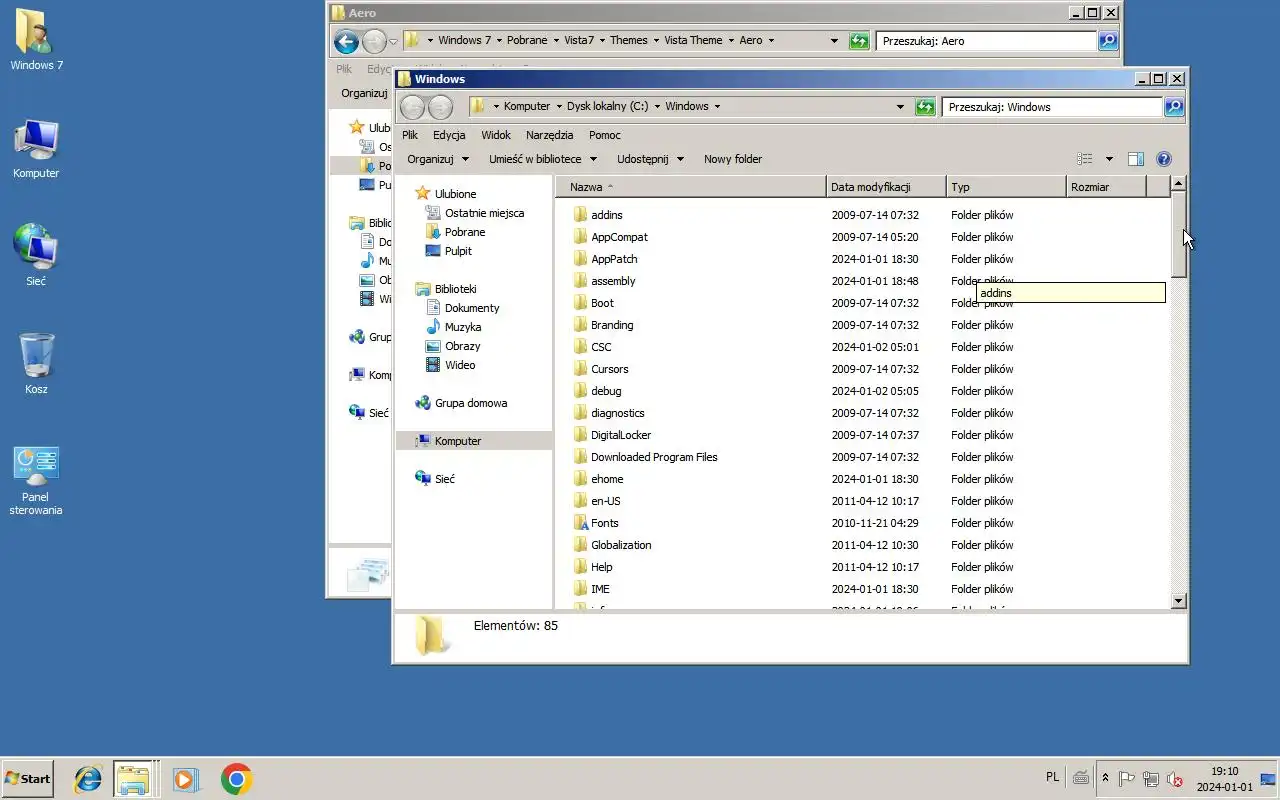This screenshot has height=800, width=1280.
Task: Launch Internet Explorer from the taskbar
Action: [88, 779]
